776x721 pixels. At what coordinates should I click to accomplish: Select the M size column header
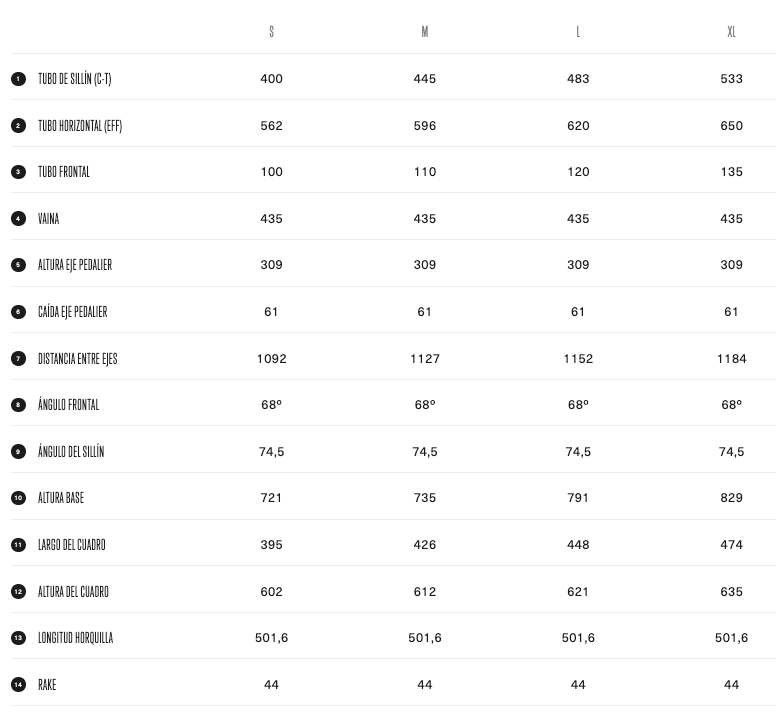tap(425, 32)
